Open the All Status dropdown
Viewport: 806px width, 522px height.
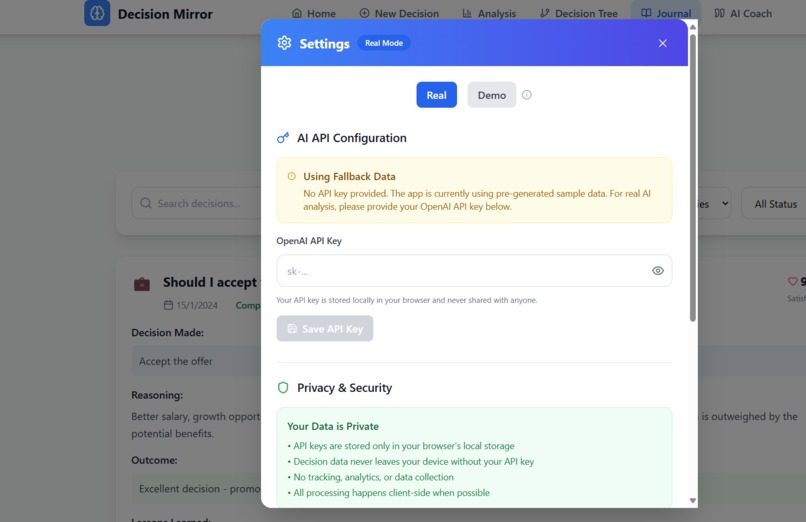point(775,204)
